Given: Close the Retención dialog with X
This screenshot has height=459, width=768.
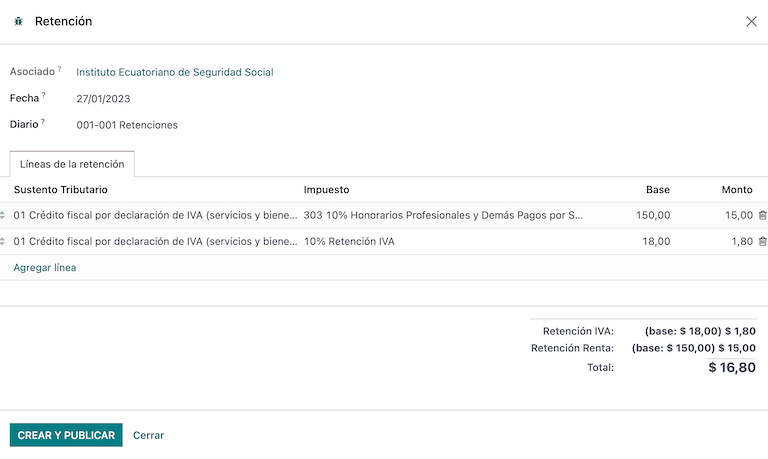Looking at the screenshot, I should point(751,21).
